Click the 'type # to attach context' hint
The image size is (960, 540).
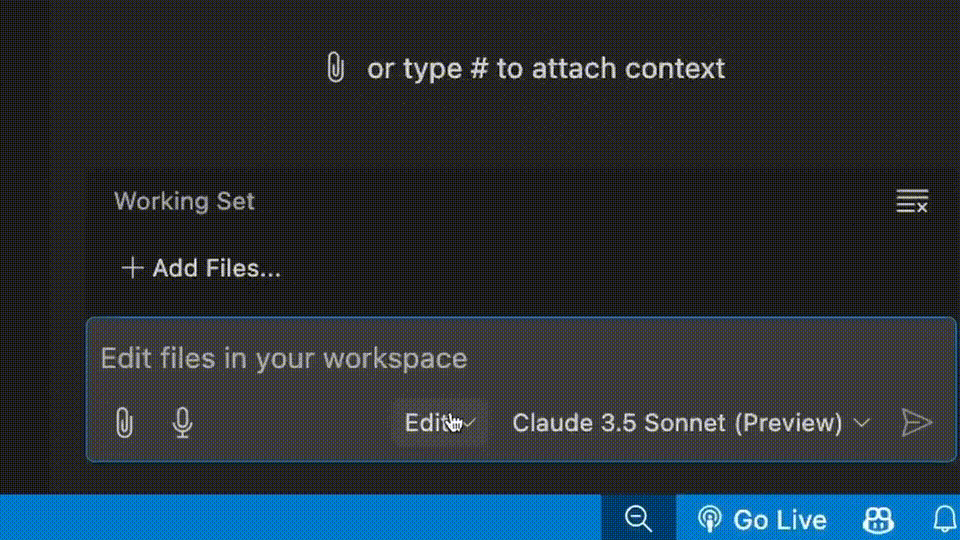click(x=546, y=69)
